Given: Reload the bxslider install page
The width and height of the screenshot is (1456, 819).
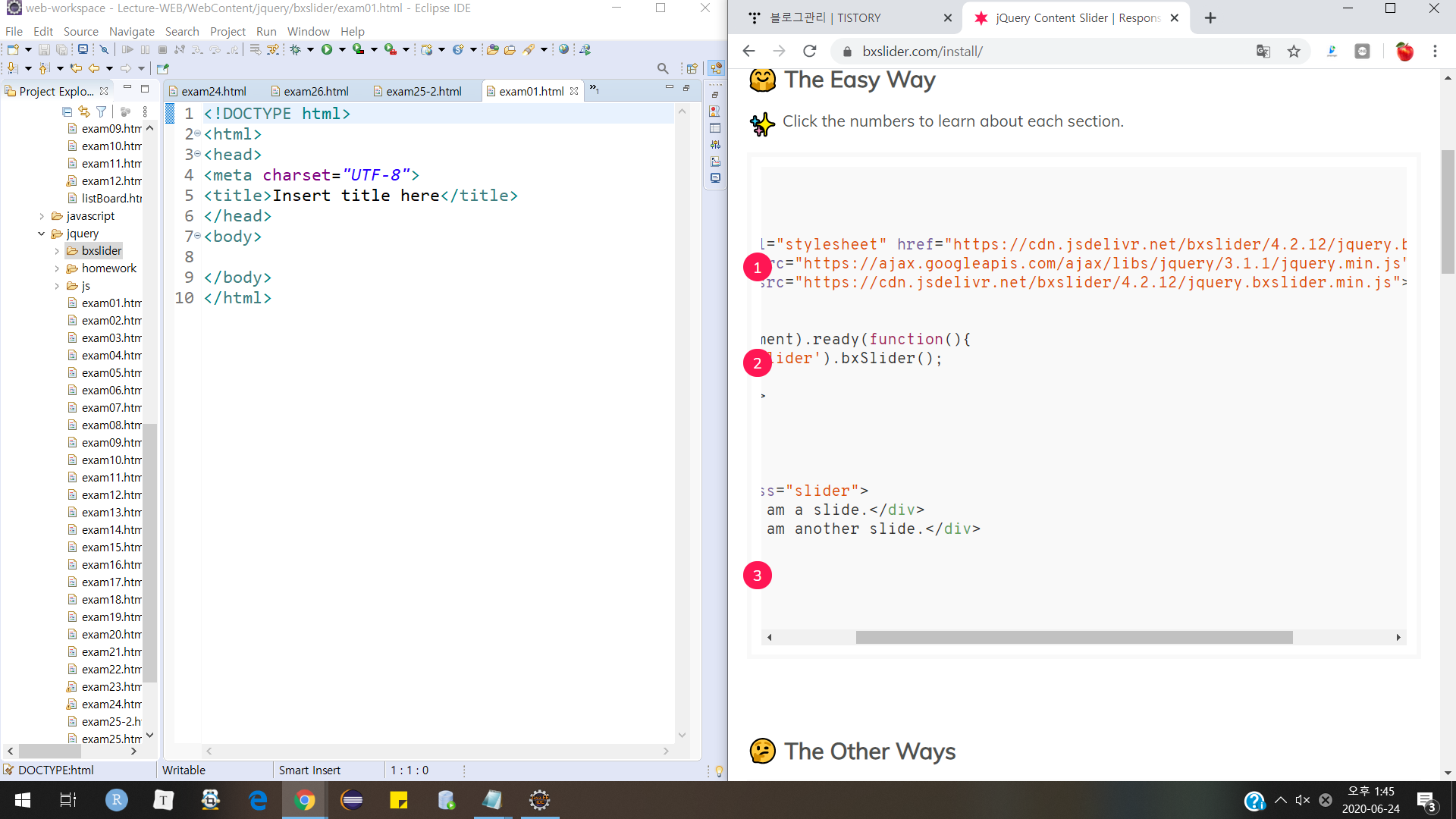Looking at the screenshot, I should point(810,52).
